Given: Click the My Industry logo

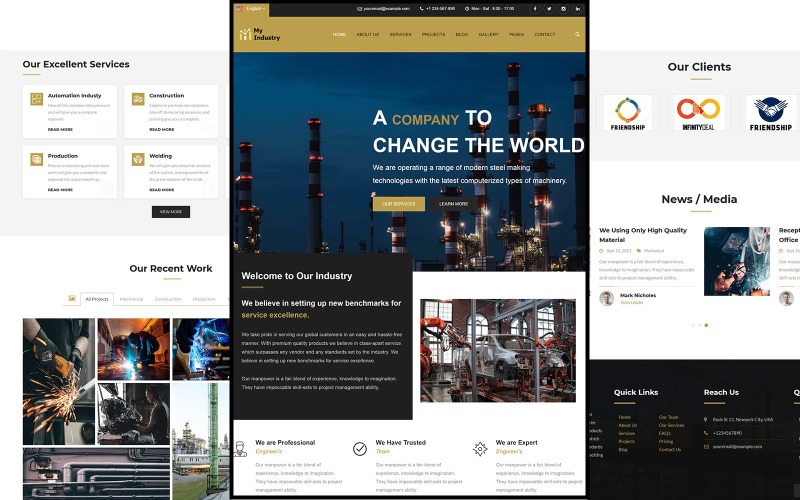Looking at the screenshot, I should point(260,34).
